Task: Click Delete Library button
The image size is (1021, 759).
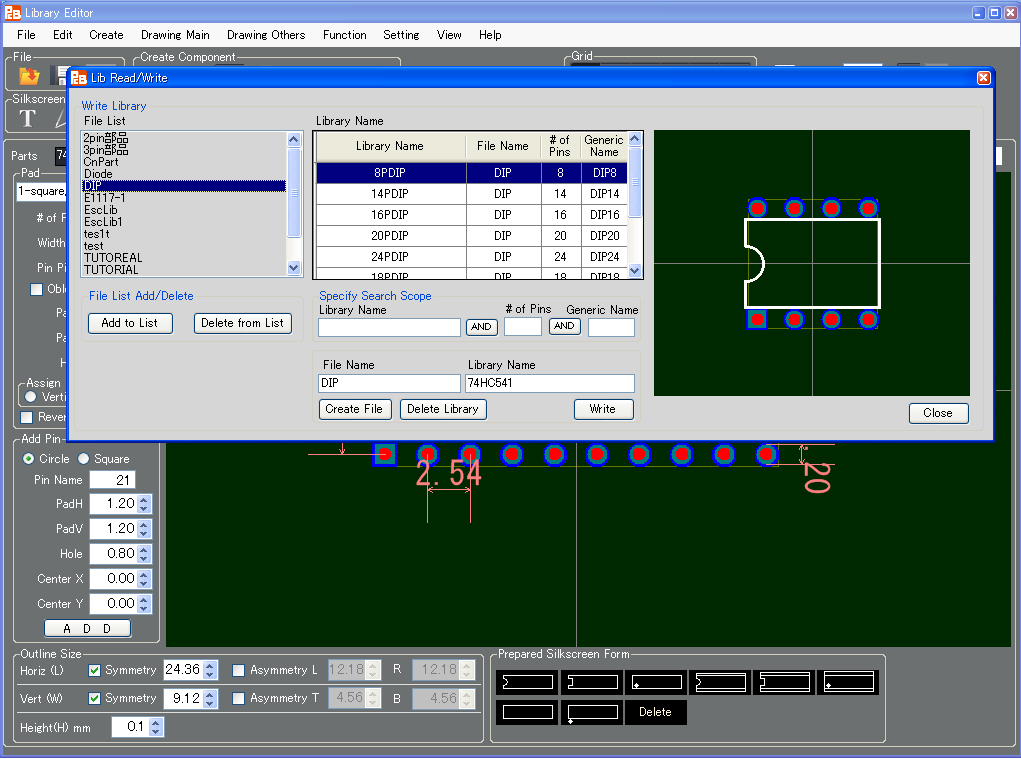Action: tap(443, 409)
